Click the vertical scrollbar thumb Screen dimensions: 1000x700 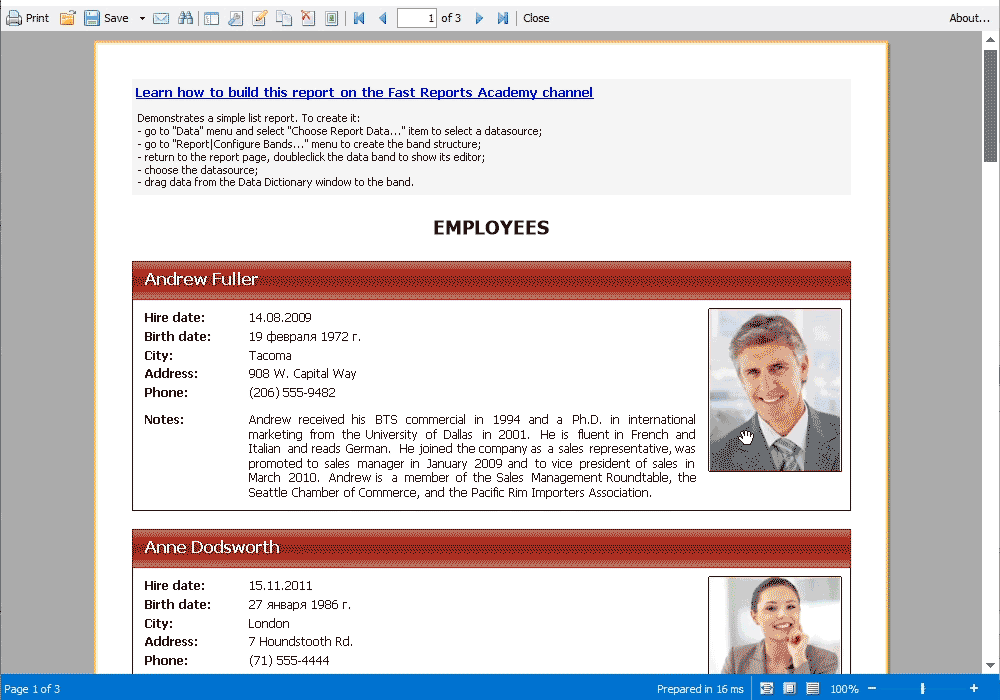(x=990, y=106)
